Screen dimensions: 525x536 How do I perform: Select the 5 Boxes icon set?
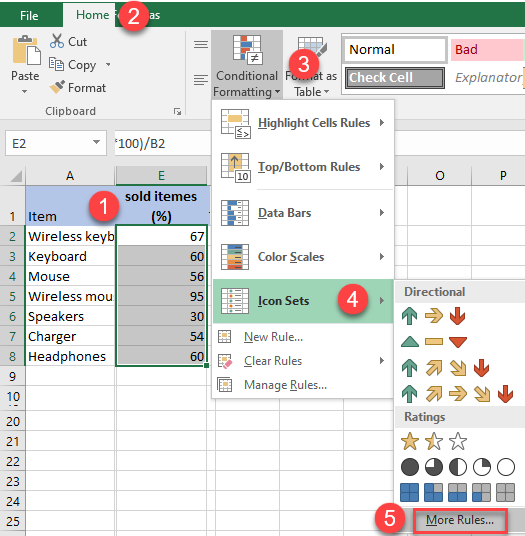(x=457, y=492)
